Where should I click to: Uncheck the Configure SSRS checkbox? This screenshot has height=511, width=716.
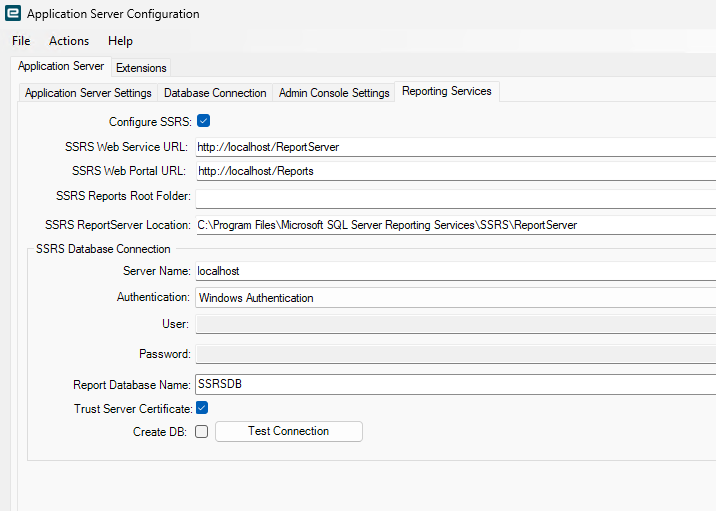(x=203, y=121)
